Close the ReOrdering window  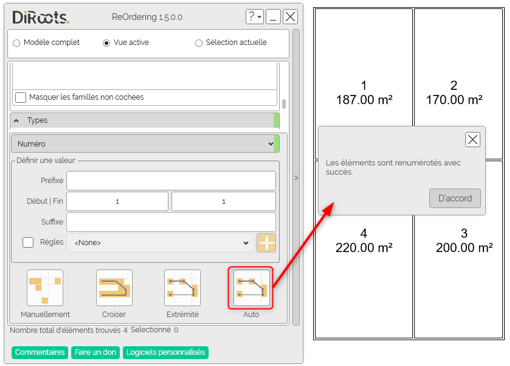pos(290,16)
